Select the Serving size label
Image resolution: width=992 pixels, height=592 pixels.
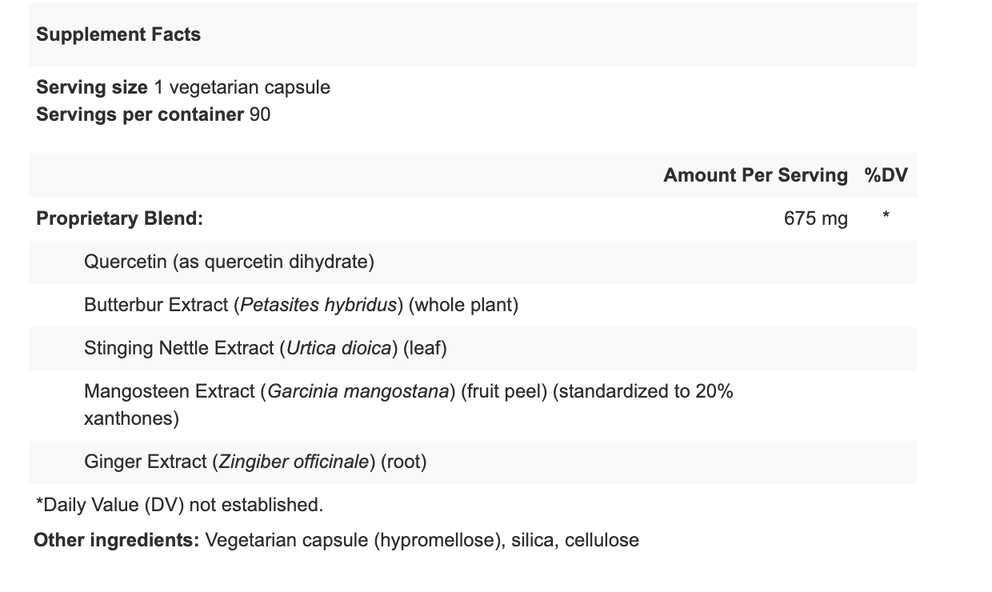tap(92, 87)
